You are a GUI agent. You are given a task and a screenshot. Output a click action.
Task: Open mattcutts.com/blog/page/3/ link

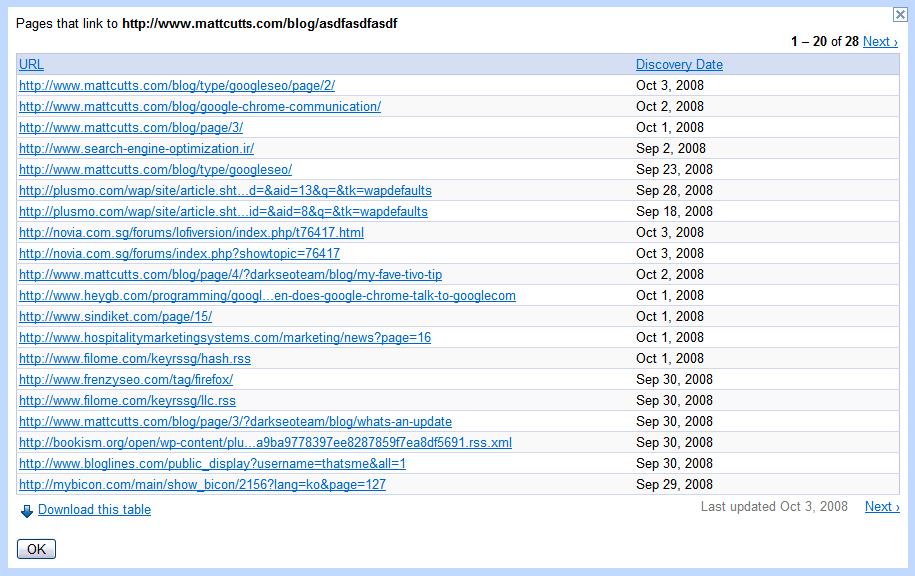[x=131, y=128]
